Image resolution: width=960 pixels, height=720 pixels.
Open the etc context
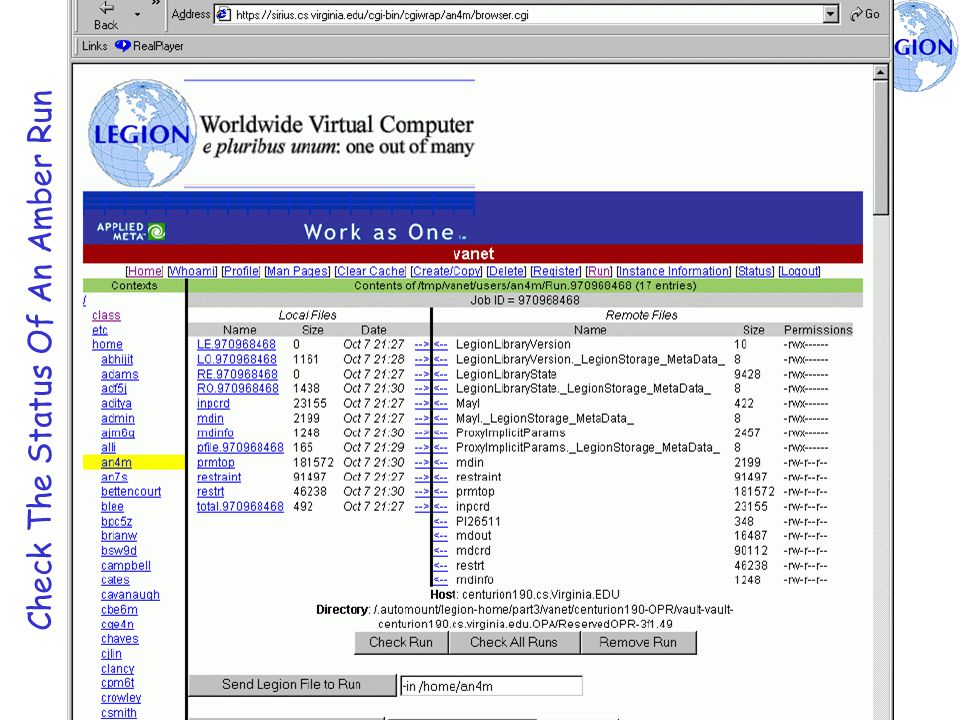pyautogui.click(x=100, y=330)
